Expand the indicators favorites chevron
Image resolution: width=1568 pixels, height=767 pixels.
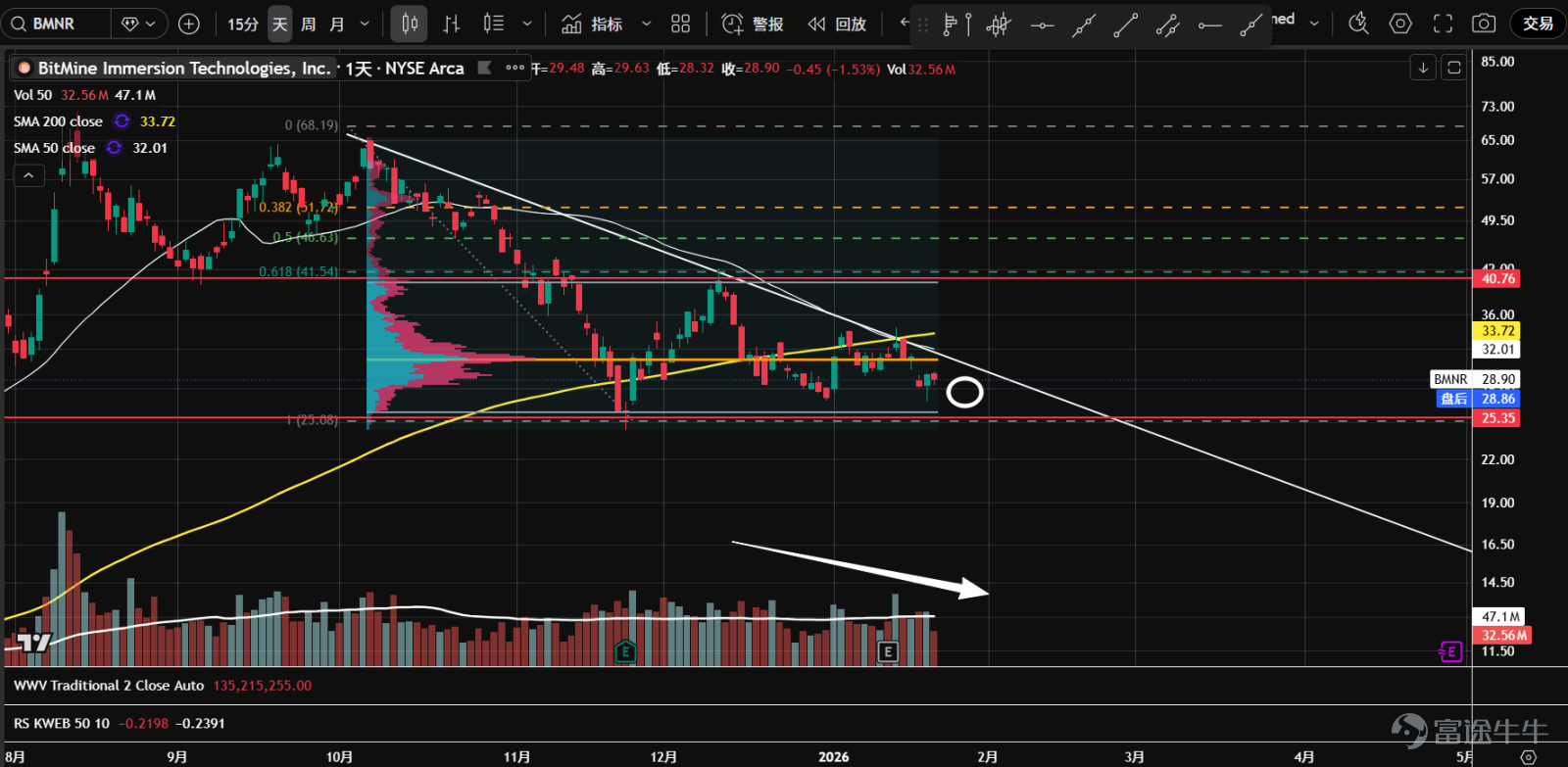tap(646, 24)
